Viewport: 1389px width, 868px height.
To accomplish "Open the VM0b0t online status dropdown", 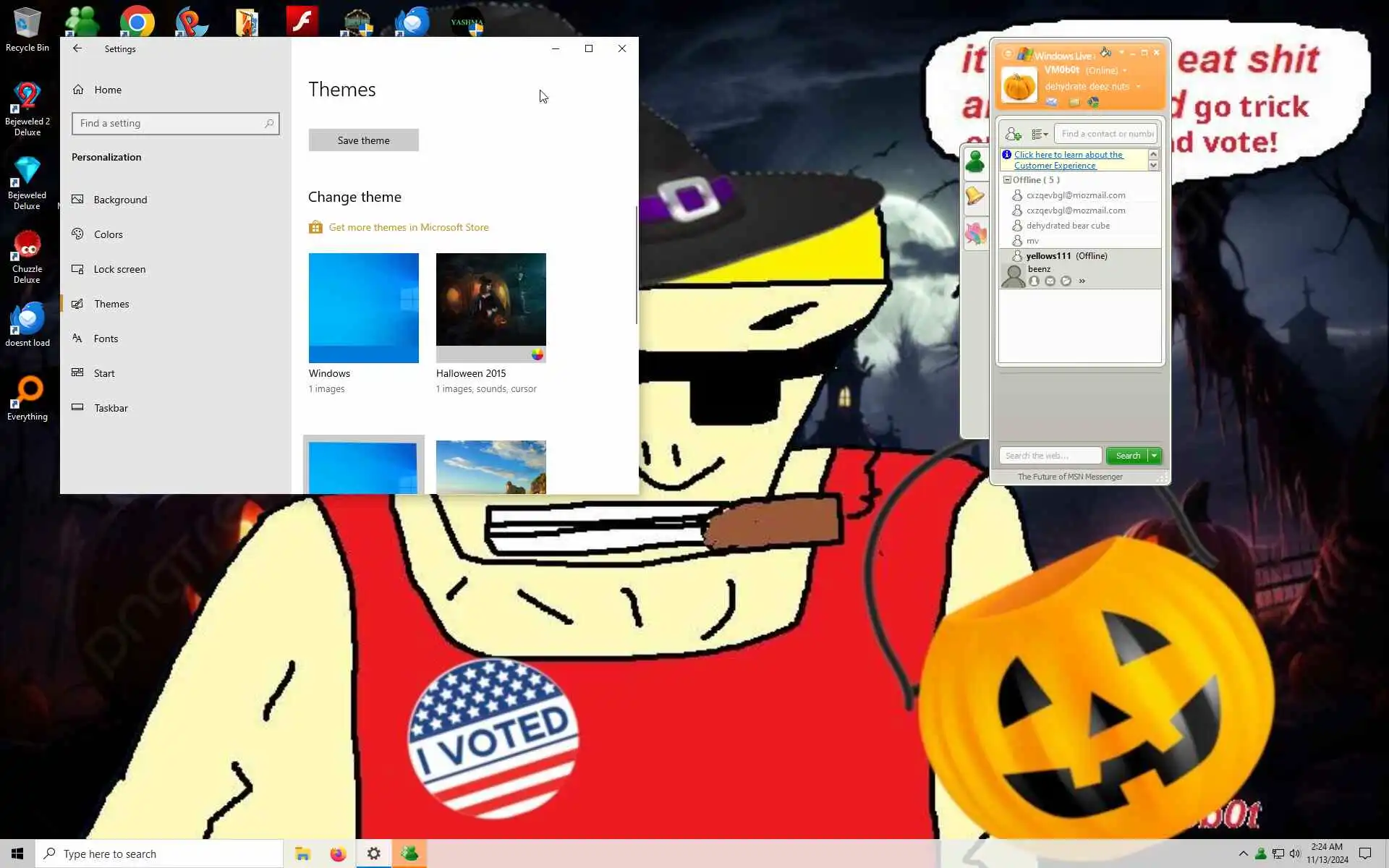I will (x=1124, y=71).
